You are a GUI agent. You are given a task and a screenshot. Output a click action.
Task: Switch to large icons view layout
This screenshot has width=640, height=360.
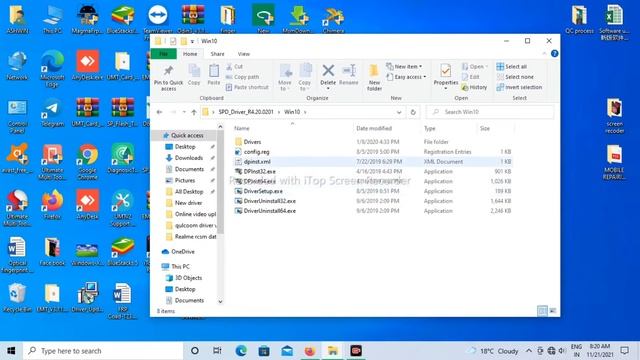click(x=553, y=311)
